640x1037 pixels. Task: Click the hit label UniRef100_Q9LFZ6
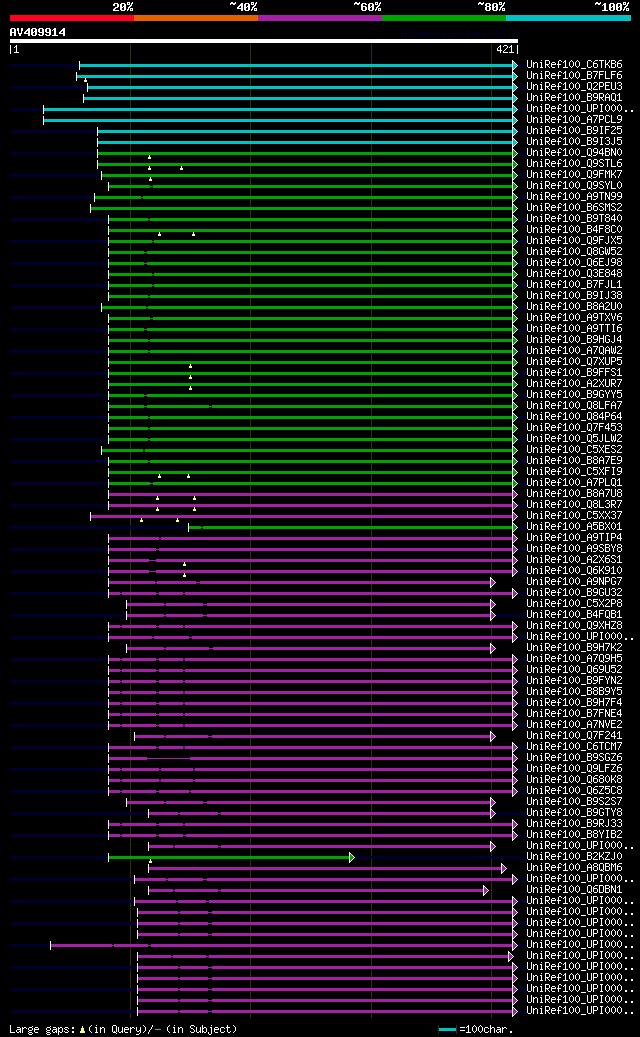tap(574, 768)
